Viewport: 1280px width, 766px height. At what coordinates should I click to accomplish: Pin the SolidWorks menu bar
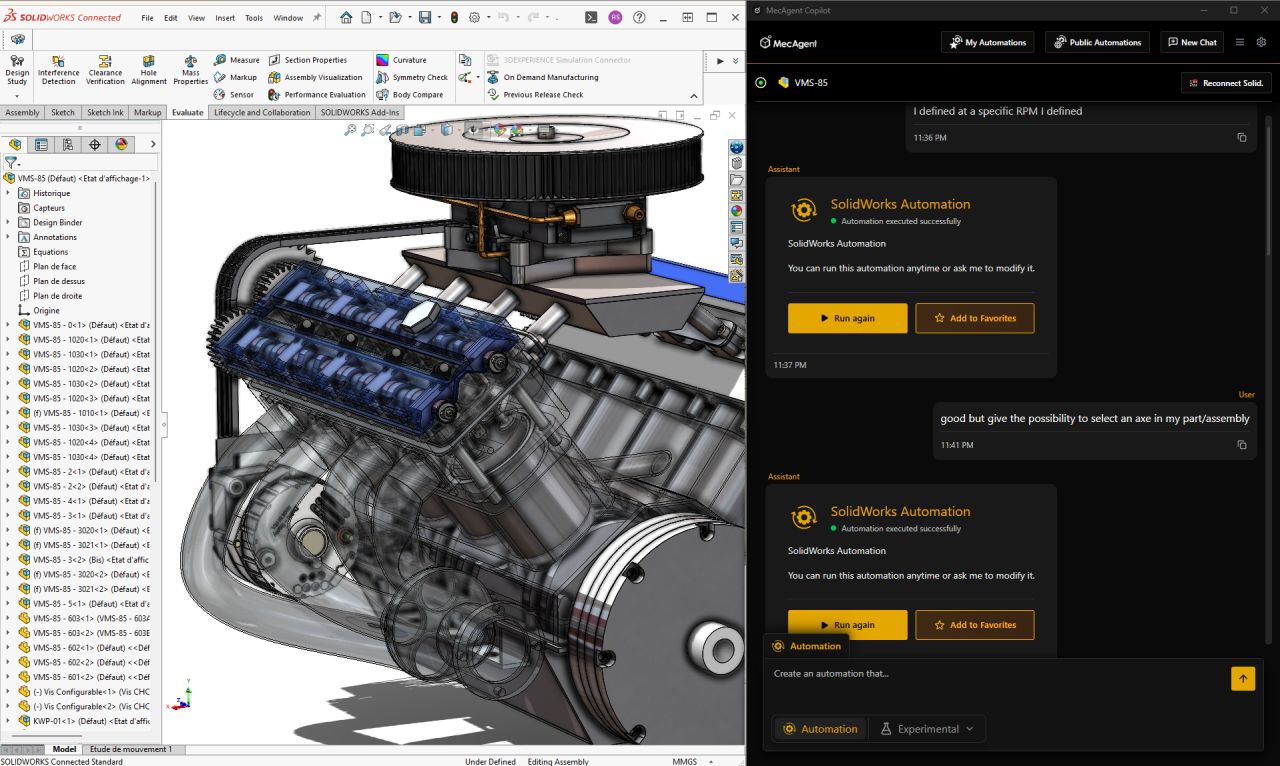coord(317,17)
